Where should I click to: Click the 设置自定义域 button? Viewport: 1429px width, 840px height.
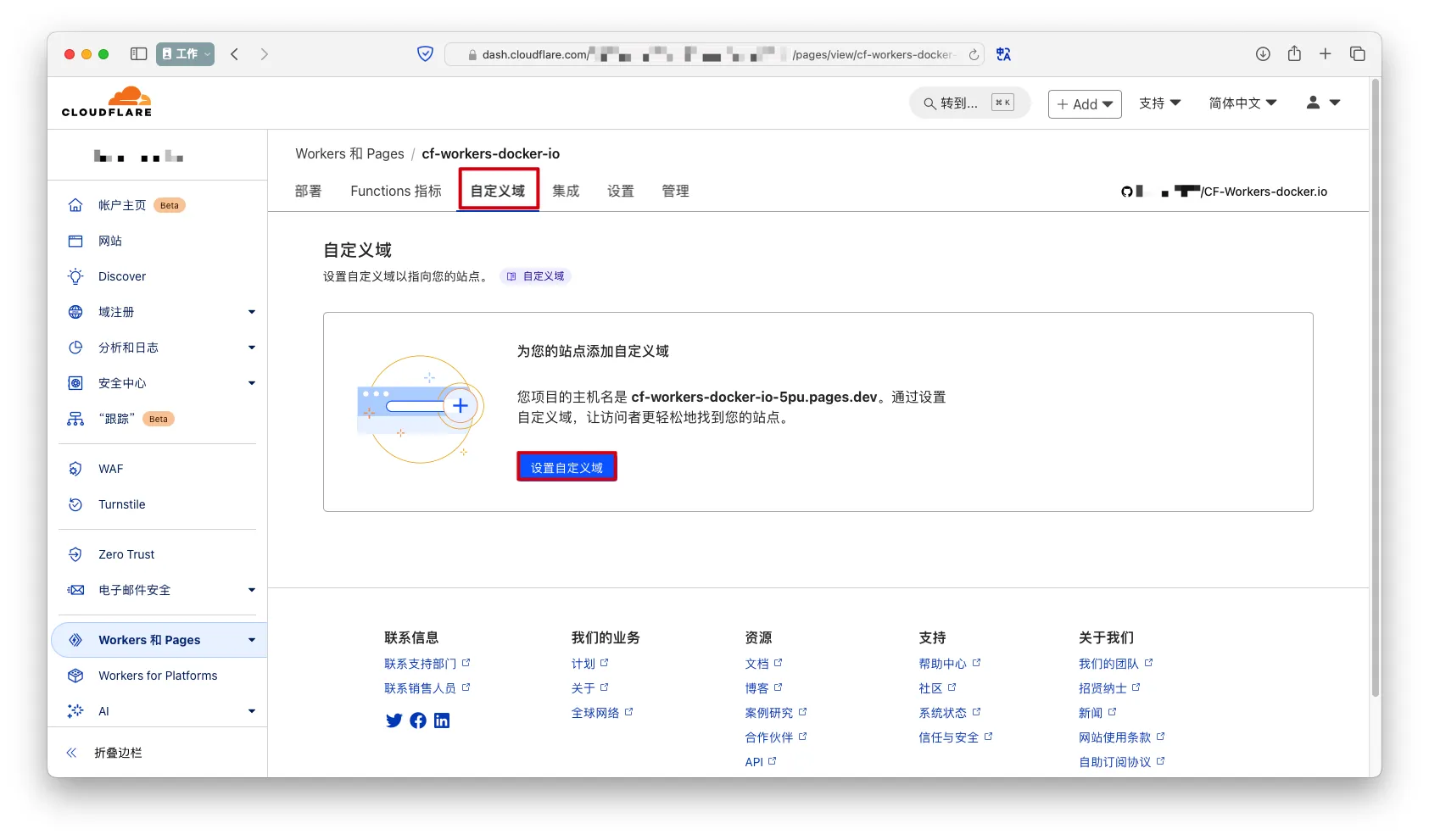coord(567,467)
